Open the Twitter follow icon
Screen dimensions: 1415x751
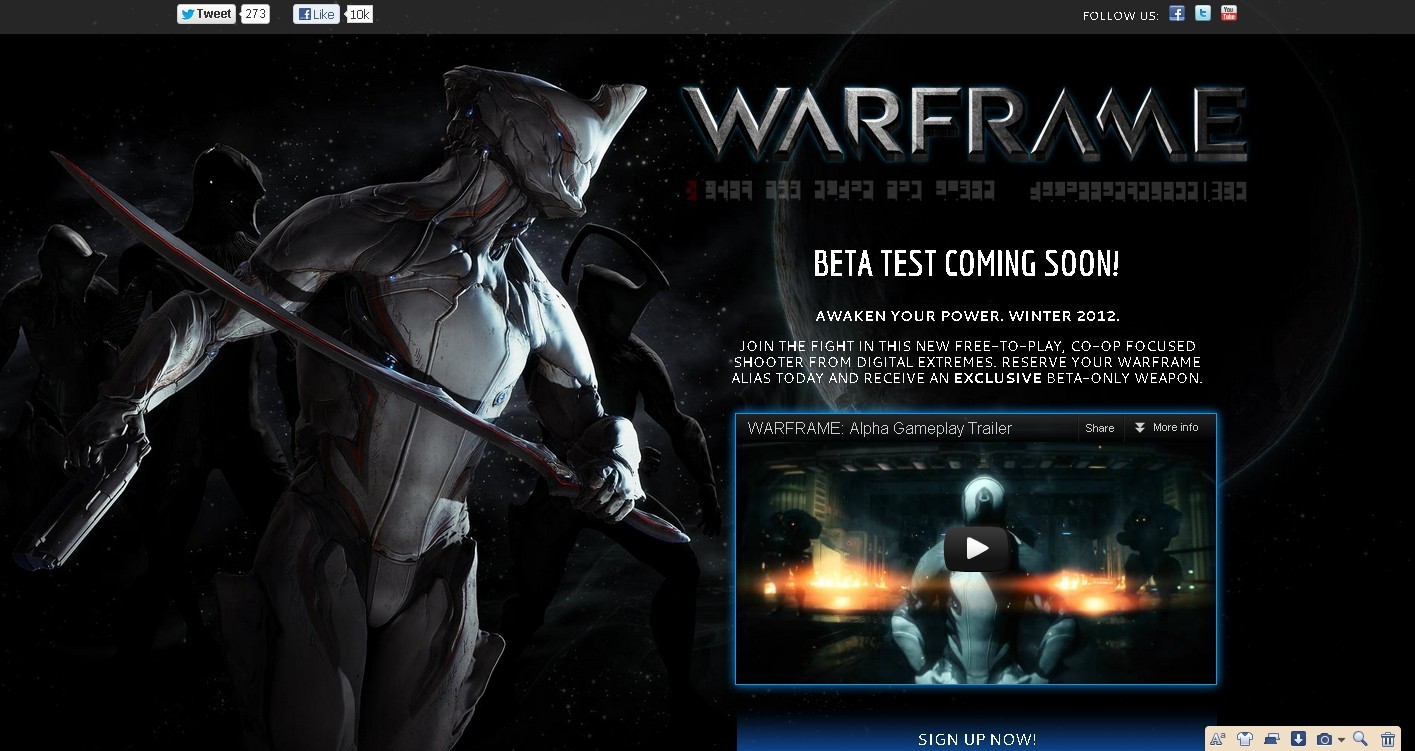coord(1203,14)
